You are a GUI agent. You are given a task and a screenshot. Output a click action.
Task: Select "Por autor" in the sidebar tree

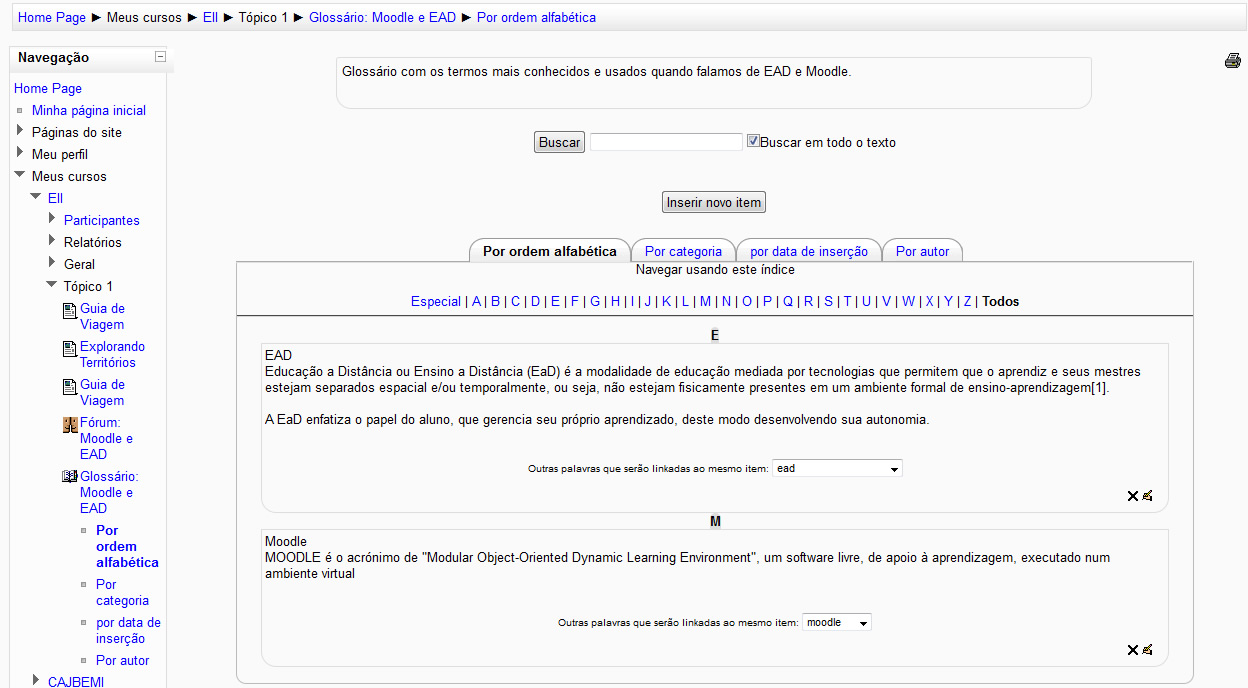click(123, 660)
